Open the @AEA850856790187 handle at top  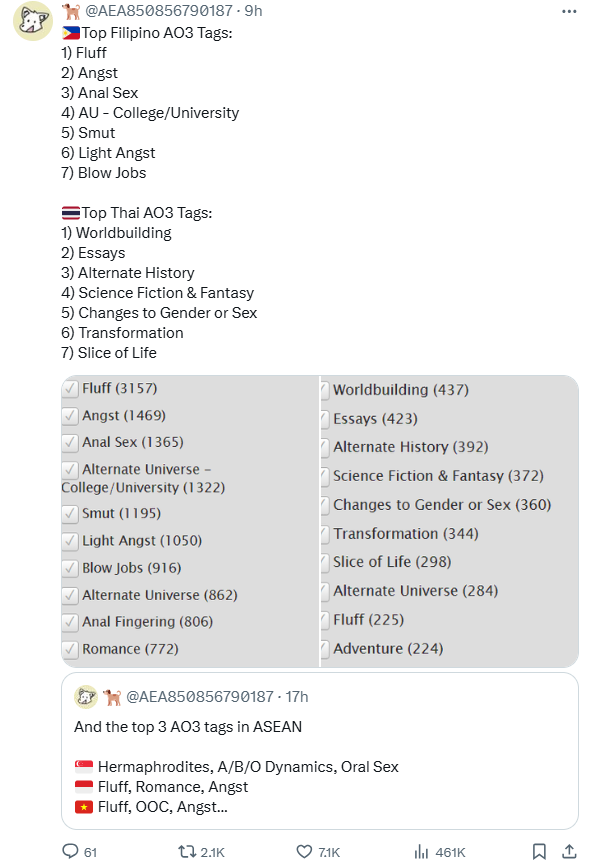pyautogui.click(x=159, y=11)
